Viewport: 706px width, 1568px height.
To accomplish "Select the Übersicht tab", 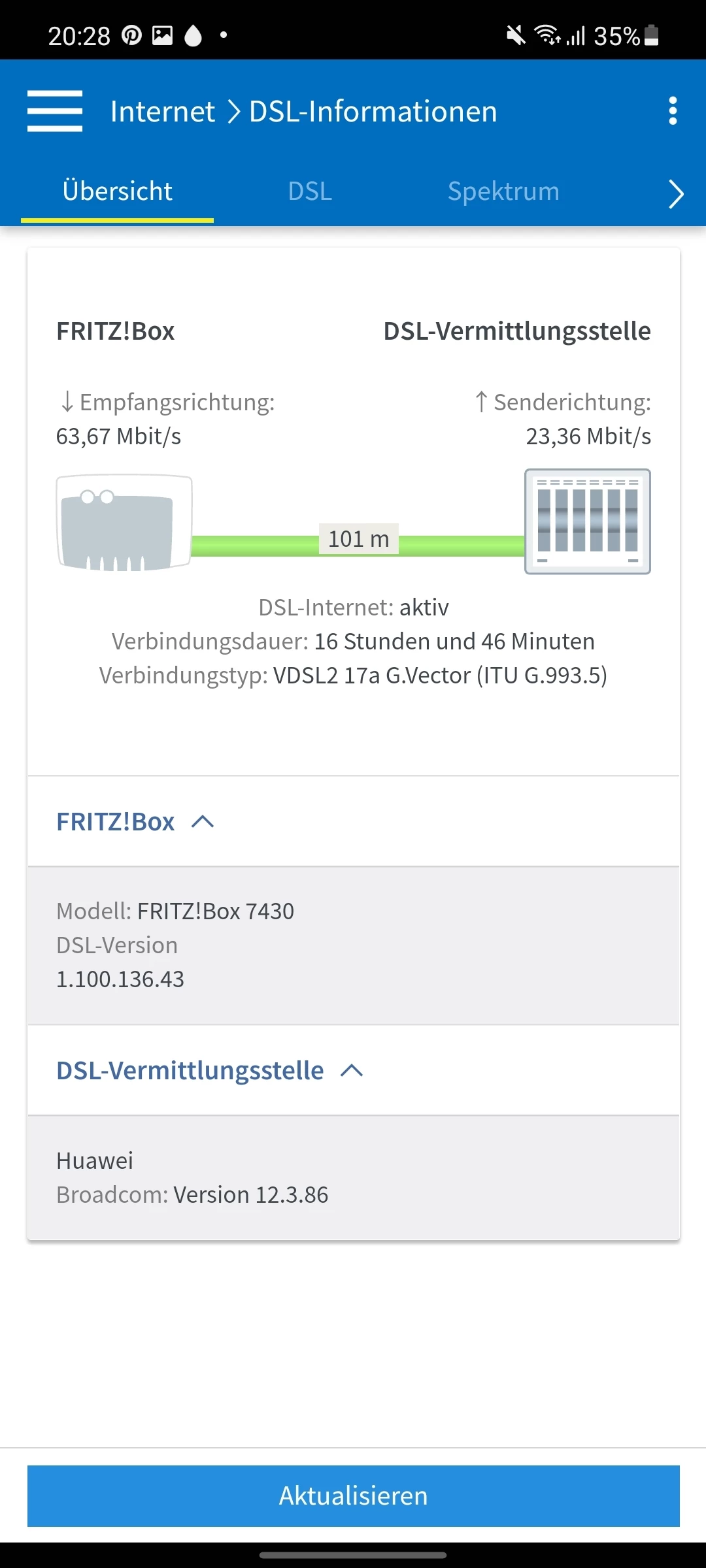I will coord(118,191).
